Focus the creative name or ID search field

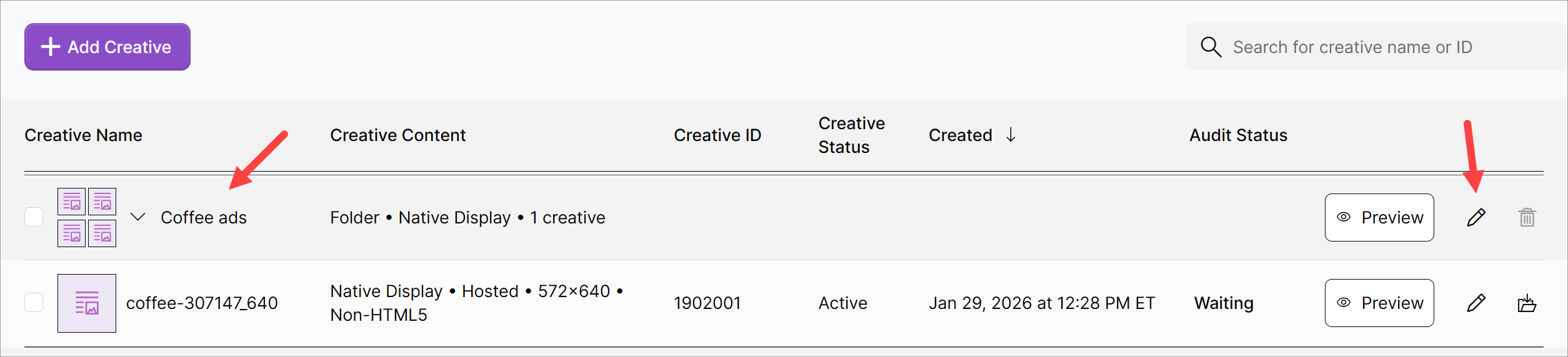(x=1375, y=47)
